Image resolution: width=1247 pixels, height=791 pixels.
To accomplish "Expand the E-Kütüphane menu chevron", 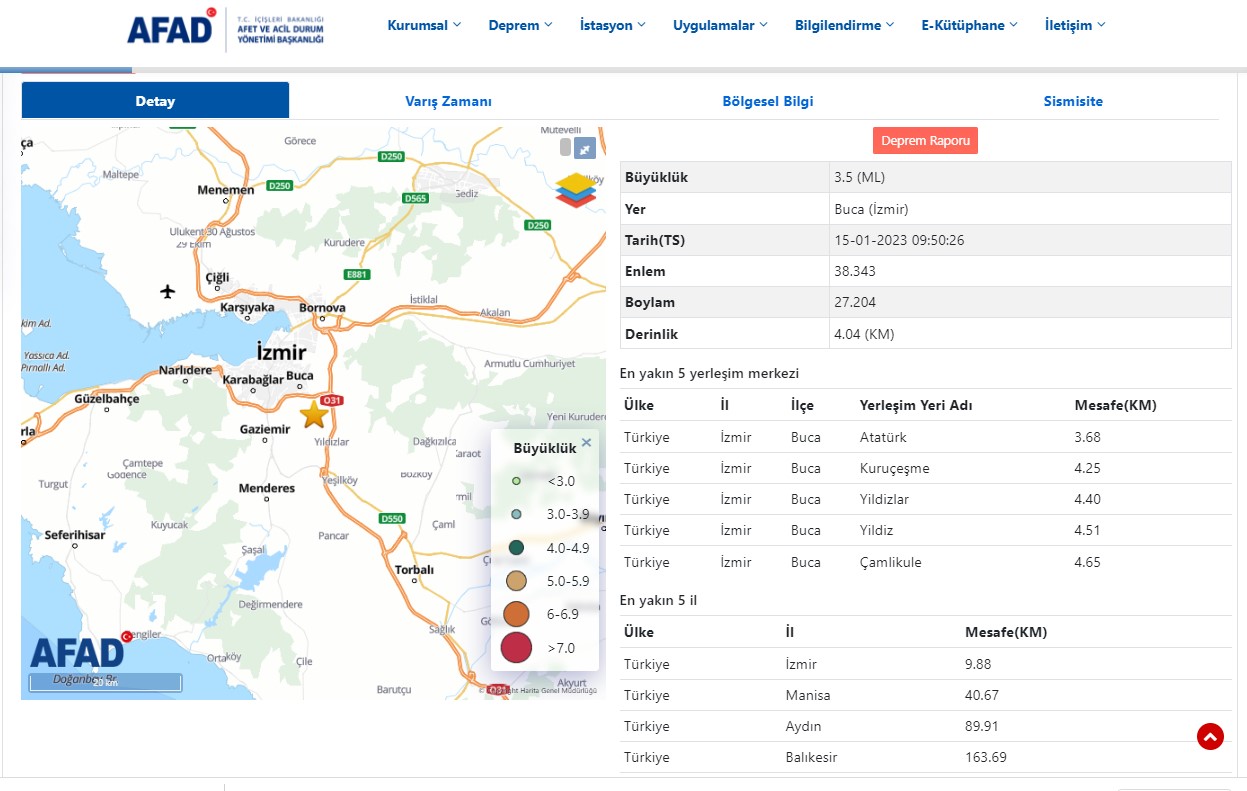I will pyautogui.click(x=1015, y=24).
